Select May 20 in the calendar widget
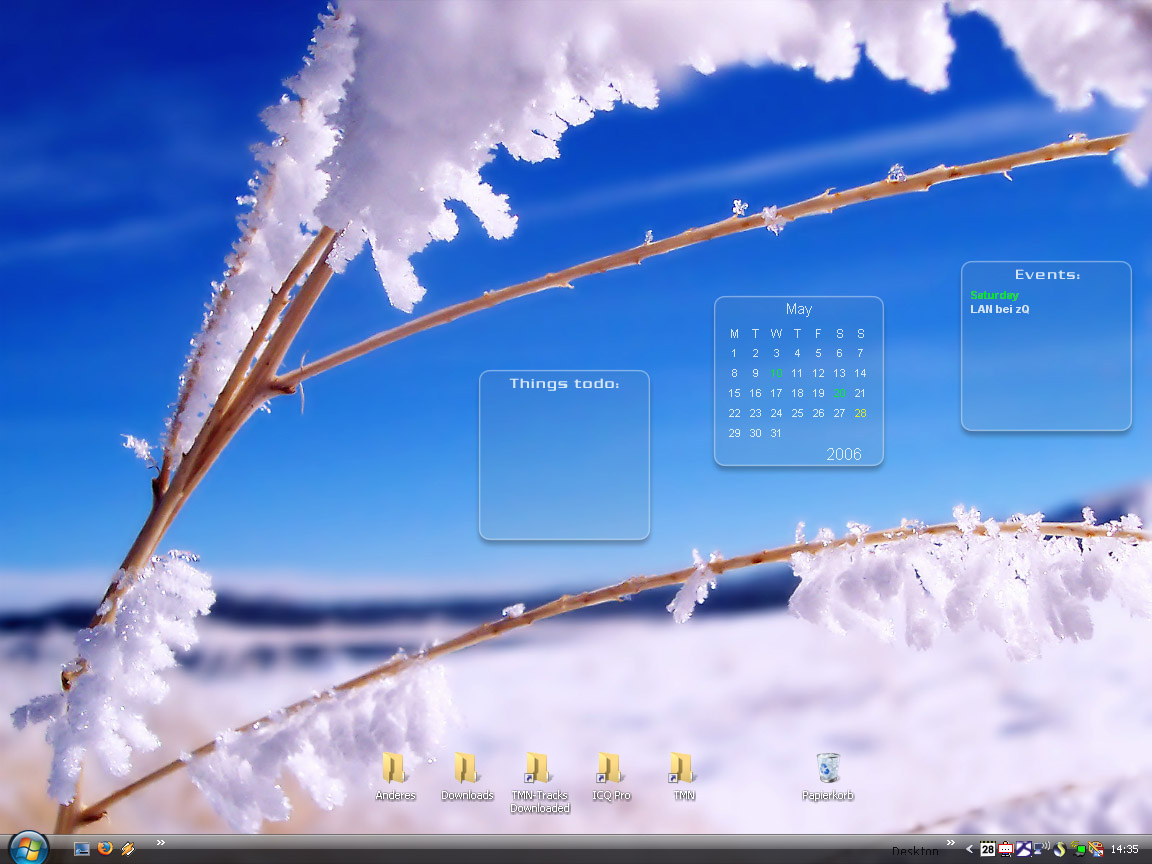1152x864 pixels. [x=839, y=393]
